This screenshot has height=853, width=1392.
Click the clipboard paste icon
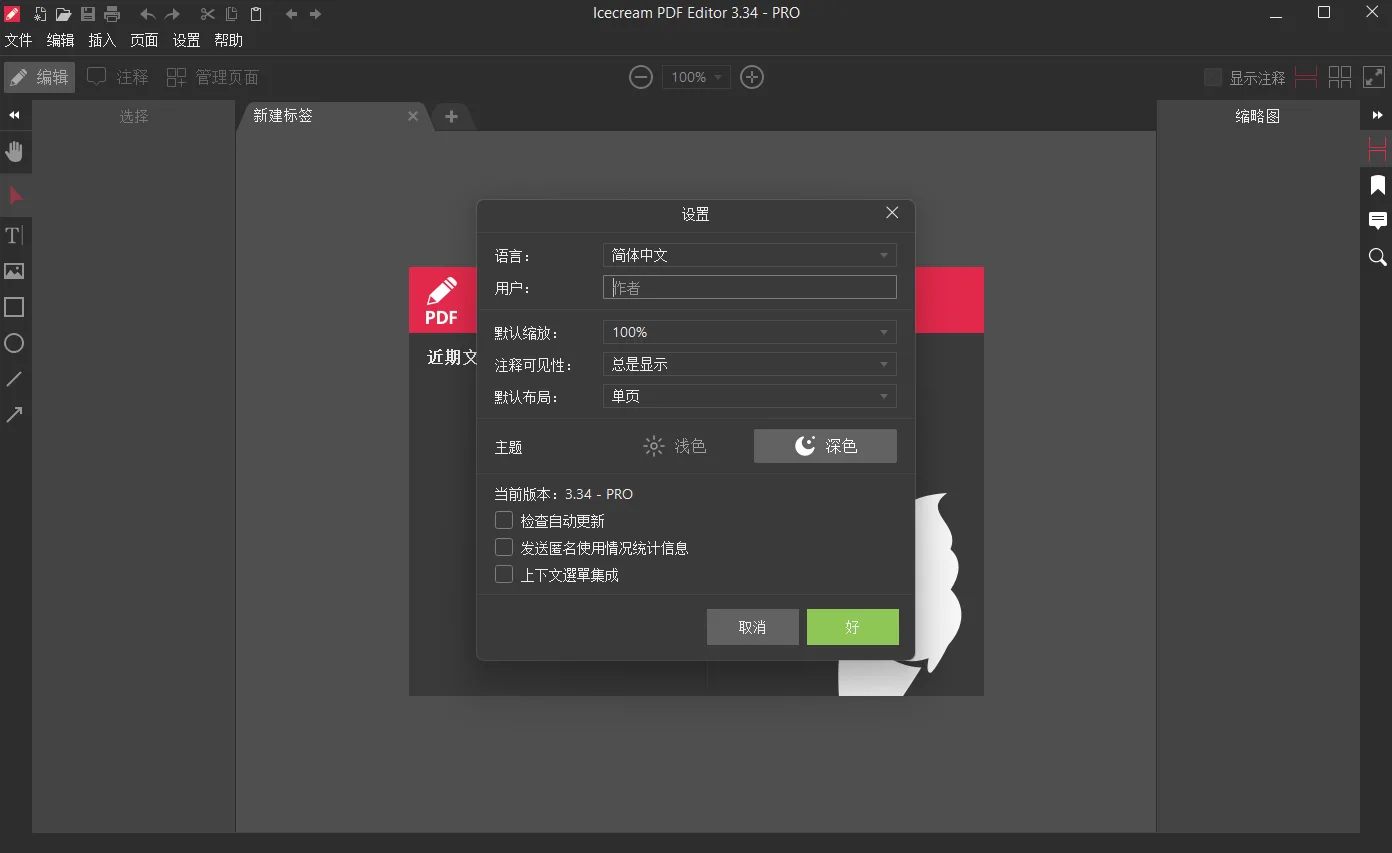pos(256,14)
